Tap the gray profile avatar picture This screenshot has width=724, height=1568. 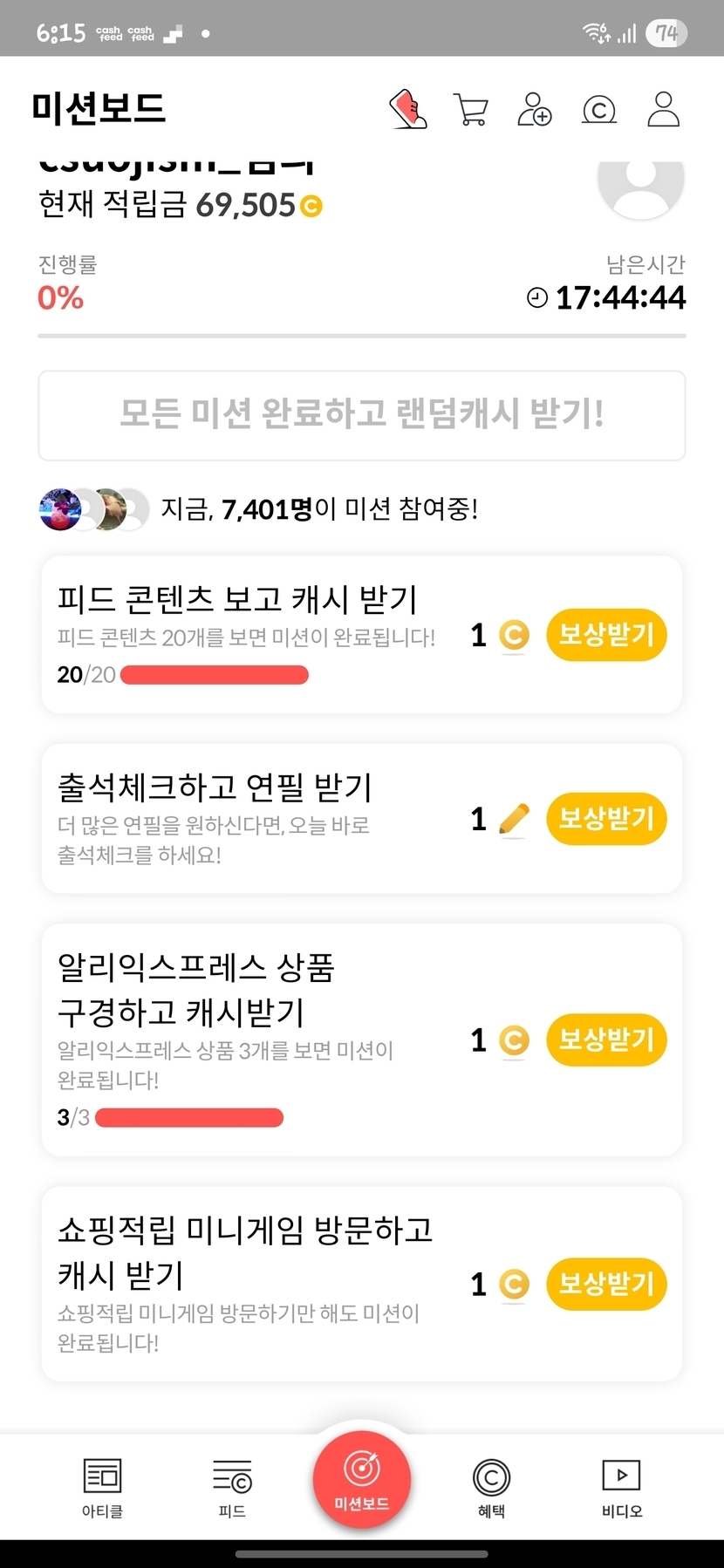[x=640, y=181]
